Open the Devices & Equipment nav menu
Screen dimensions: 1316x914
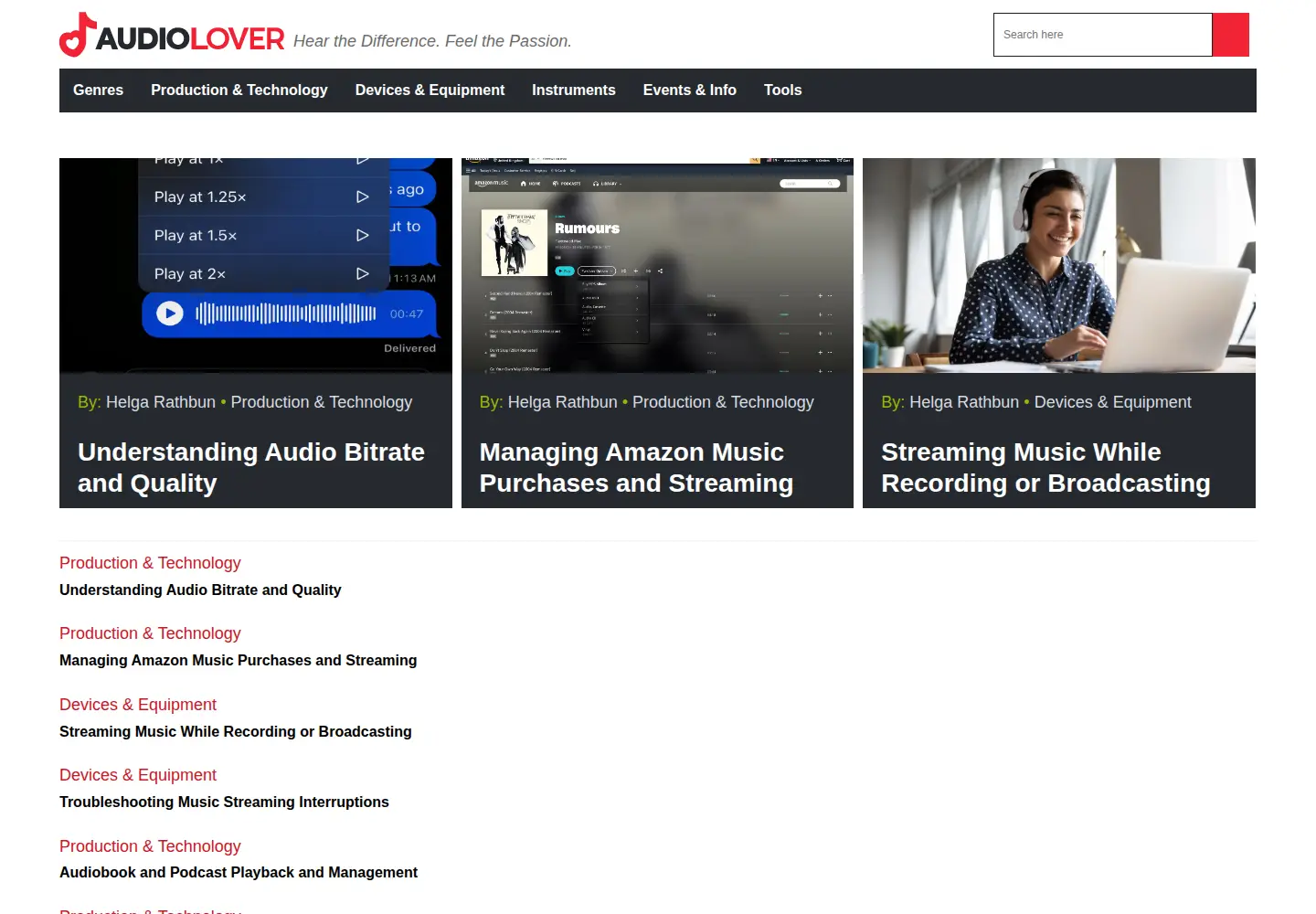(x=430, y=90)
